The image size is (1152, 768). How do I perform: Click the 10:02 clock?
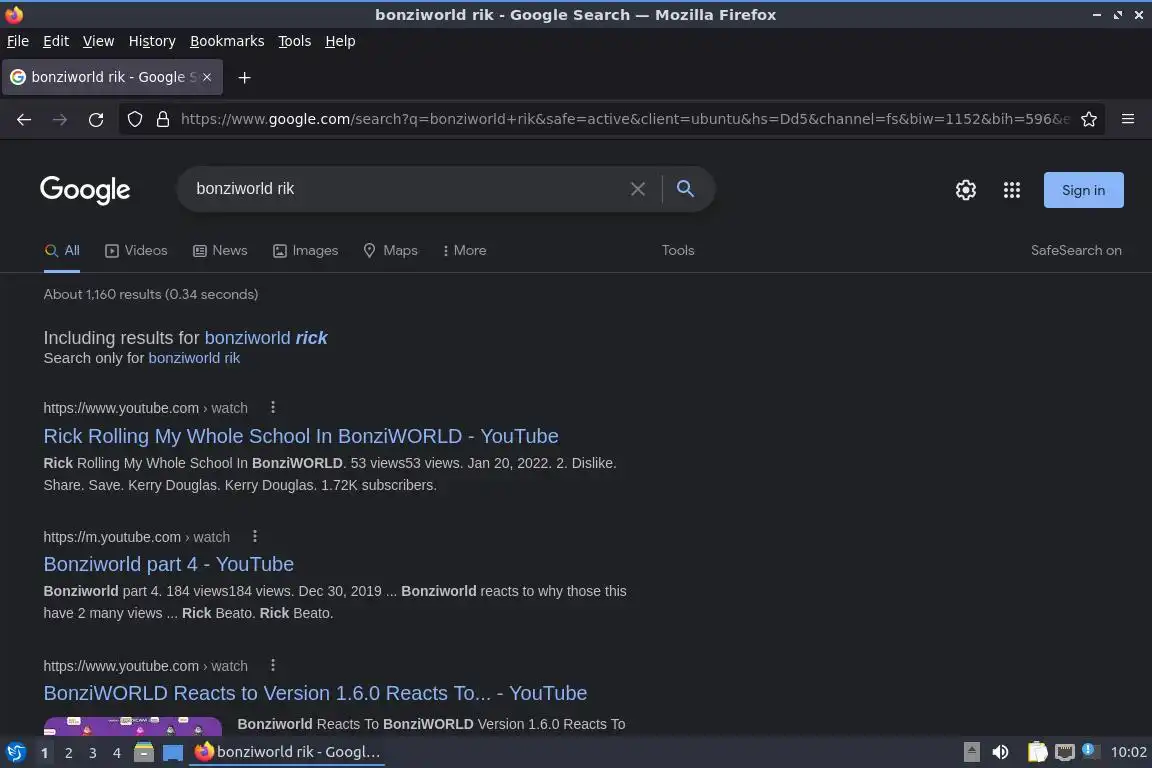(x=1128, y=753)
